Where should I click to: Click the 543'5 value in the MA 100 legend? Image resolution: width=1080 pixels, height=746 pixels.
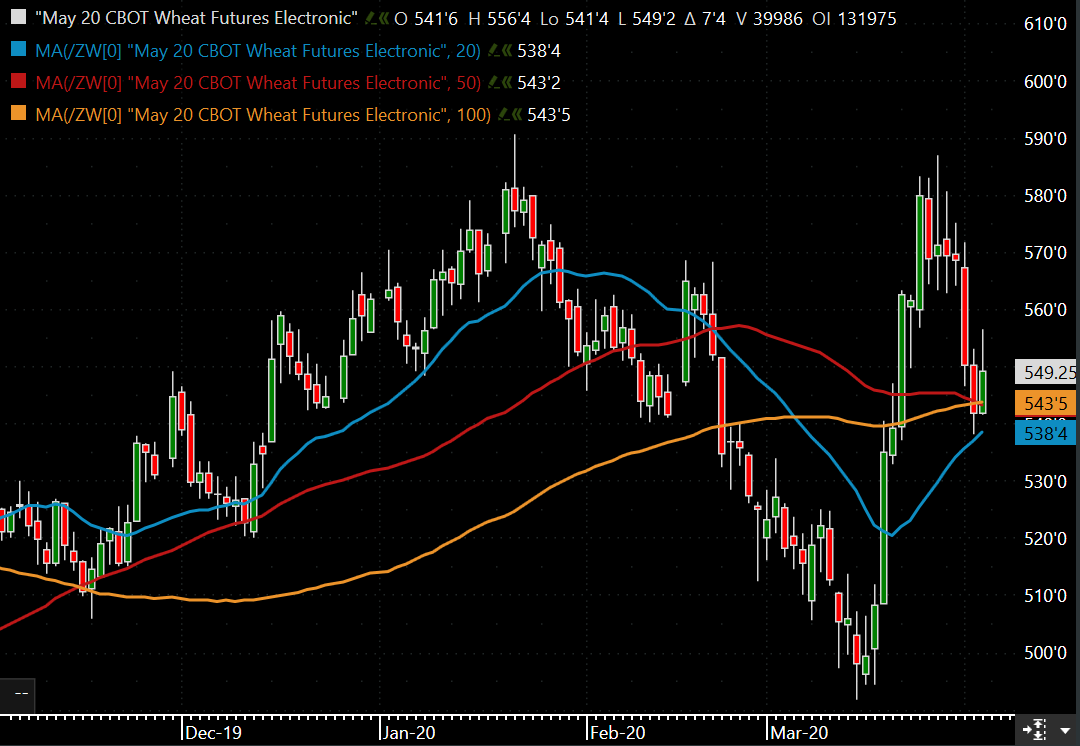tap(549, 114)
